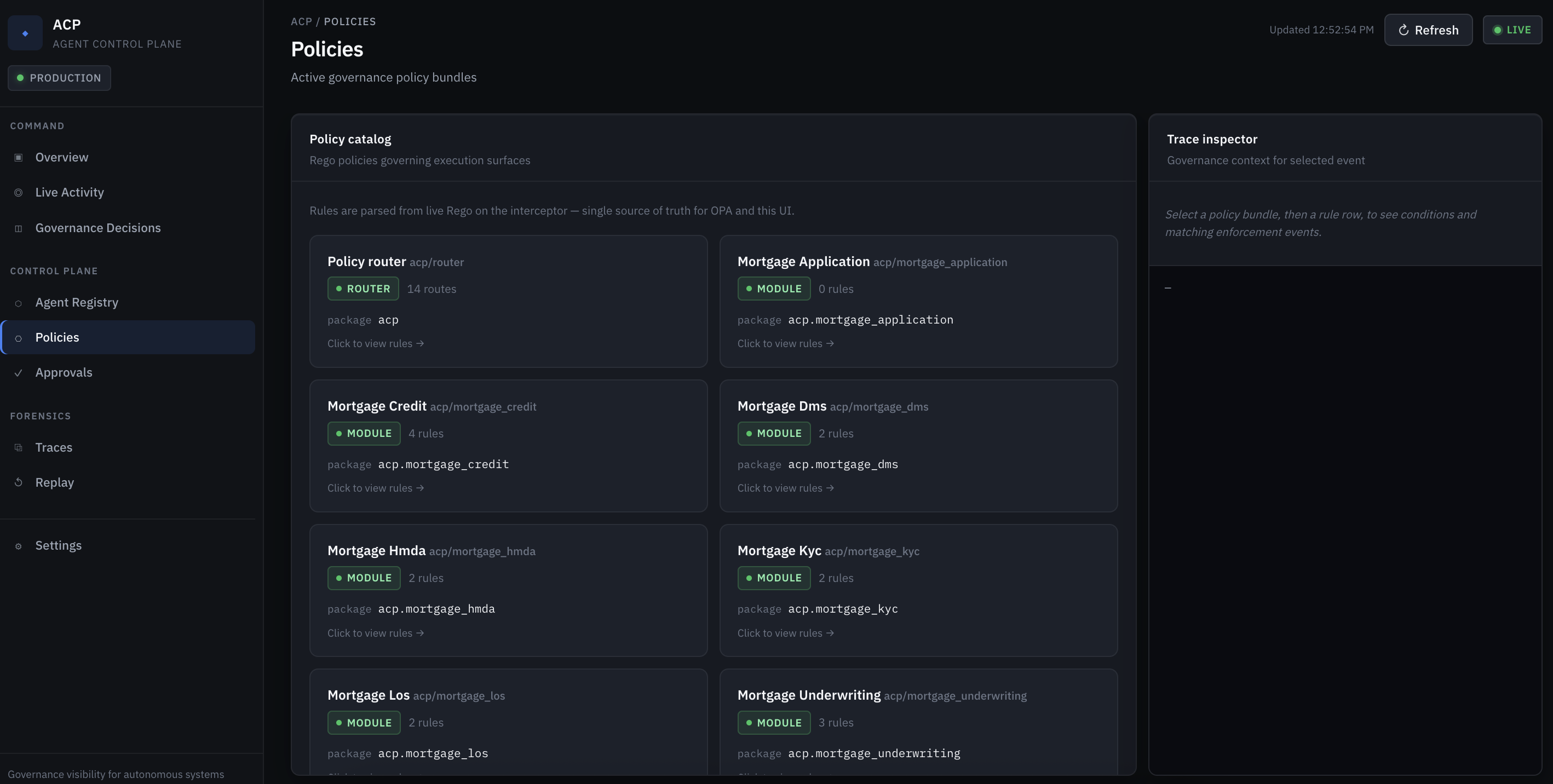Open Live Activity page

pyautogui.click(x=128, y=192)
